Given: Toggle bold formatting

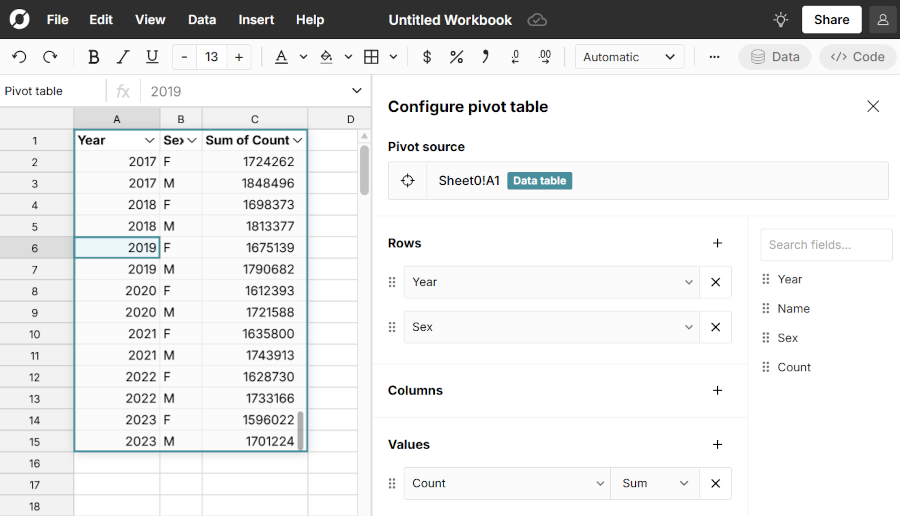Looking at the screenshot, I should coord(94,57).
